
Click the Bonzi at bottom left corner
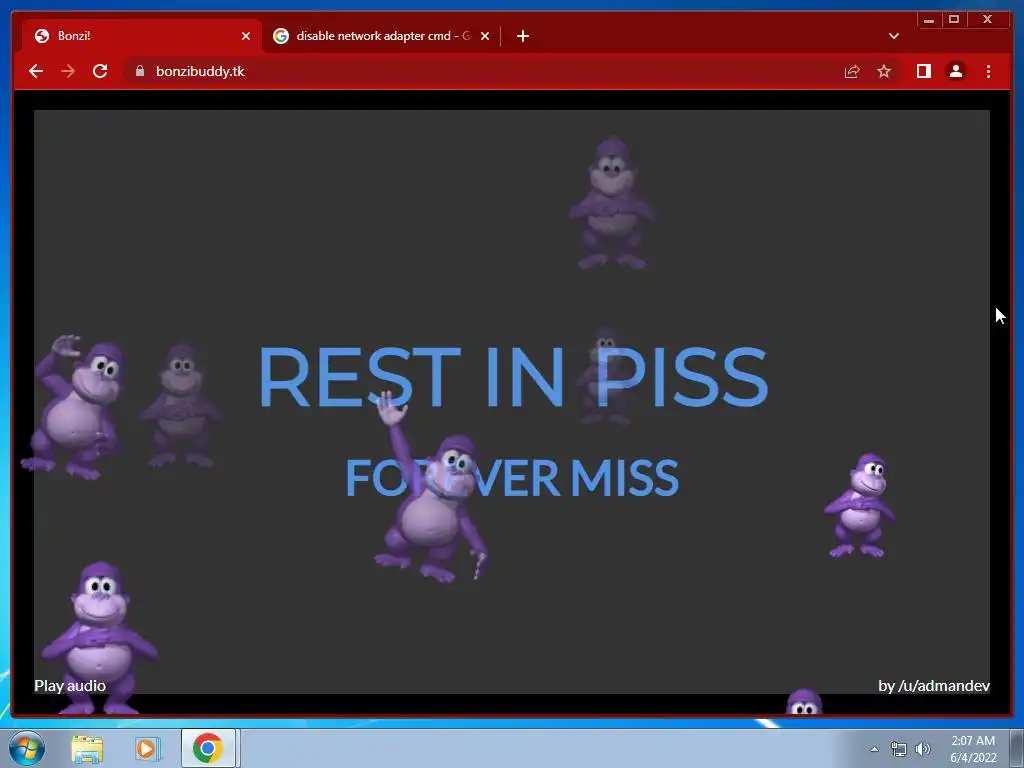pos(98,637)
